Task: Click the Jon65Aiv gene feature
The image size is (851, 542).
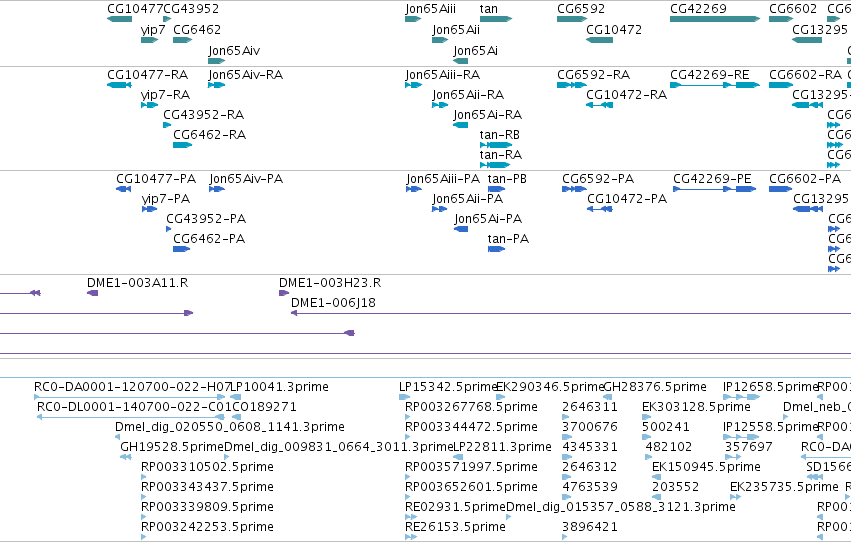Action: pos(217,61)
